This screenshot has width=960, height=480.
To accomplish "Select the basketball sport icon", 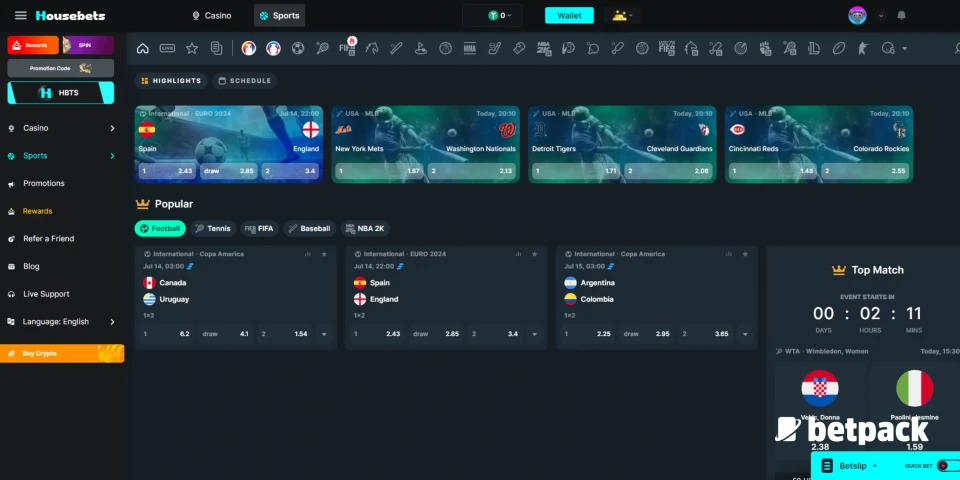I will 445,48.
